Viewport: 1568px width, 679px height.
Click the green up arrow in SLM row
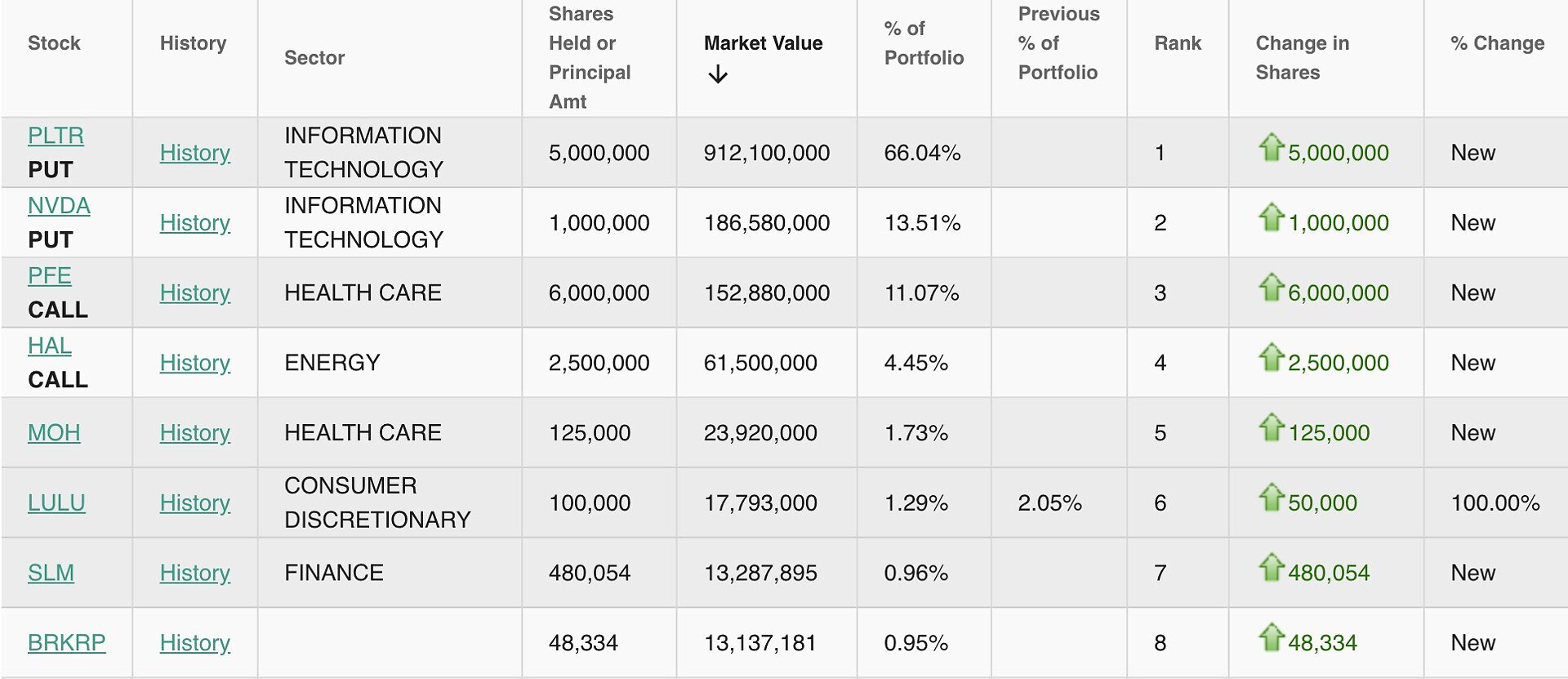(1271, 567)
